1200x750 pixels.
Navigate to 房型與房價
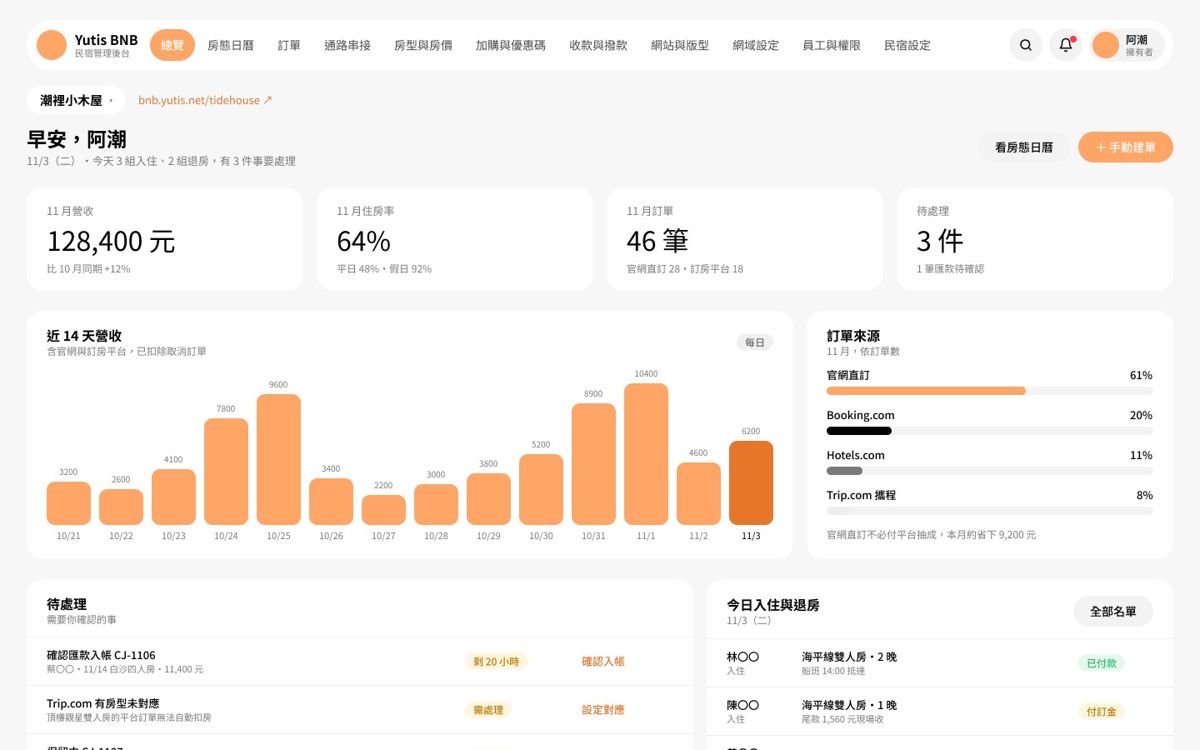[x=423, y=45]
